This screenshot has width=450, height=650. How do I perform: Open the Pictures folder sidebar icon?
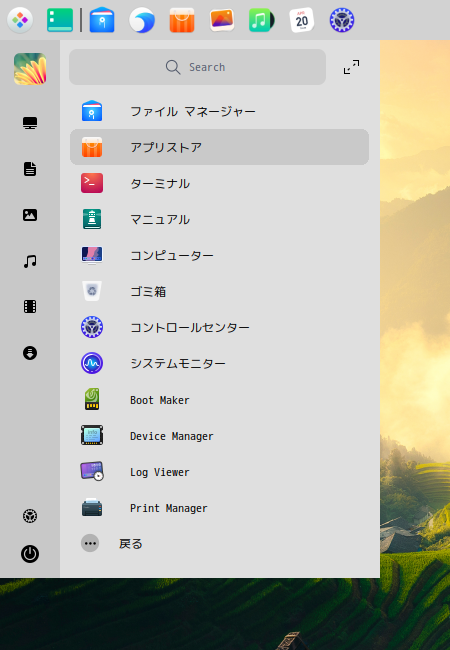(x=30, y=215)
